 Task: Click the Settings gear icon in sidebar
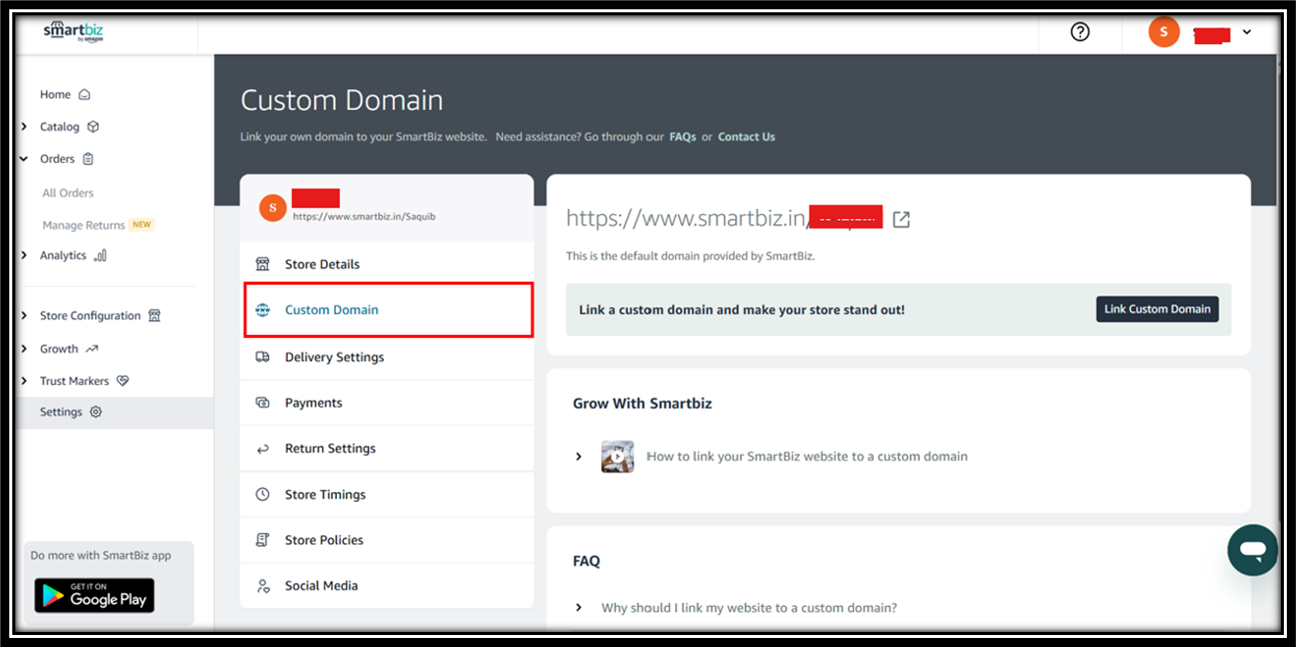point(96,412)
